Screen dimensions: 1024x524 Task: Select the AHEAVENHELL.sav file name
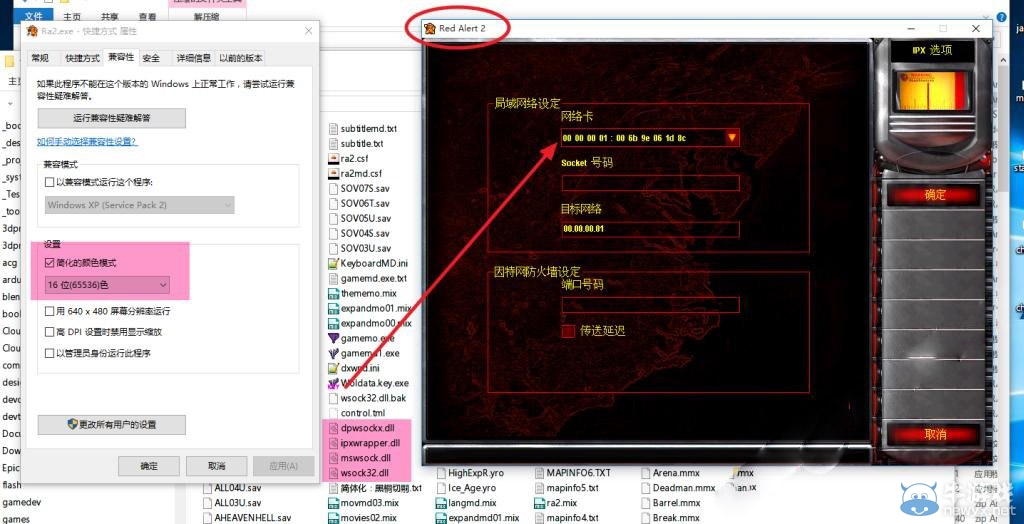253,518
